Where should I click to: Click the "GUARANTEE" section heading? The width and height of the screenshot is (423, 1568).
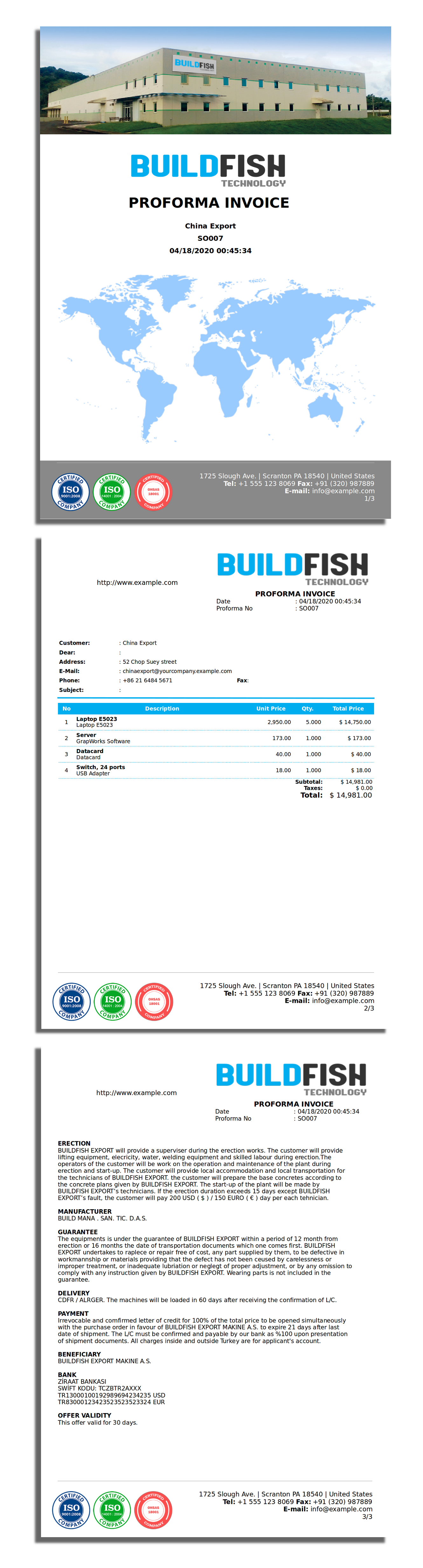[78, 1232]
